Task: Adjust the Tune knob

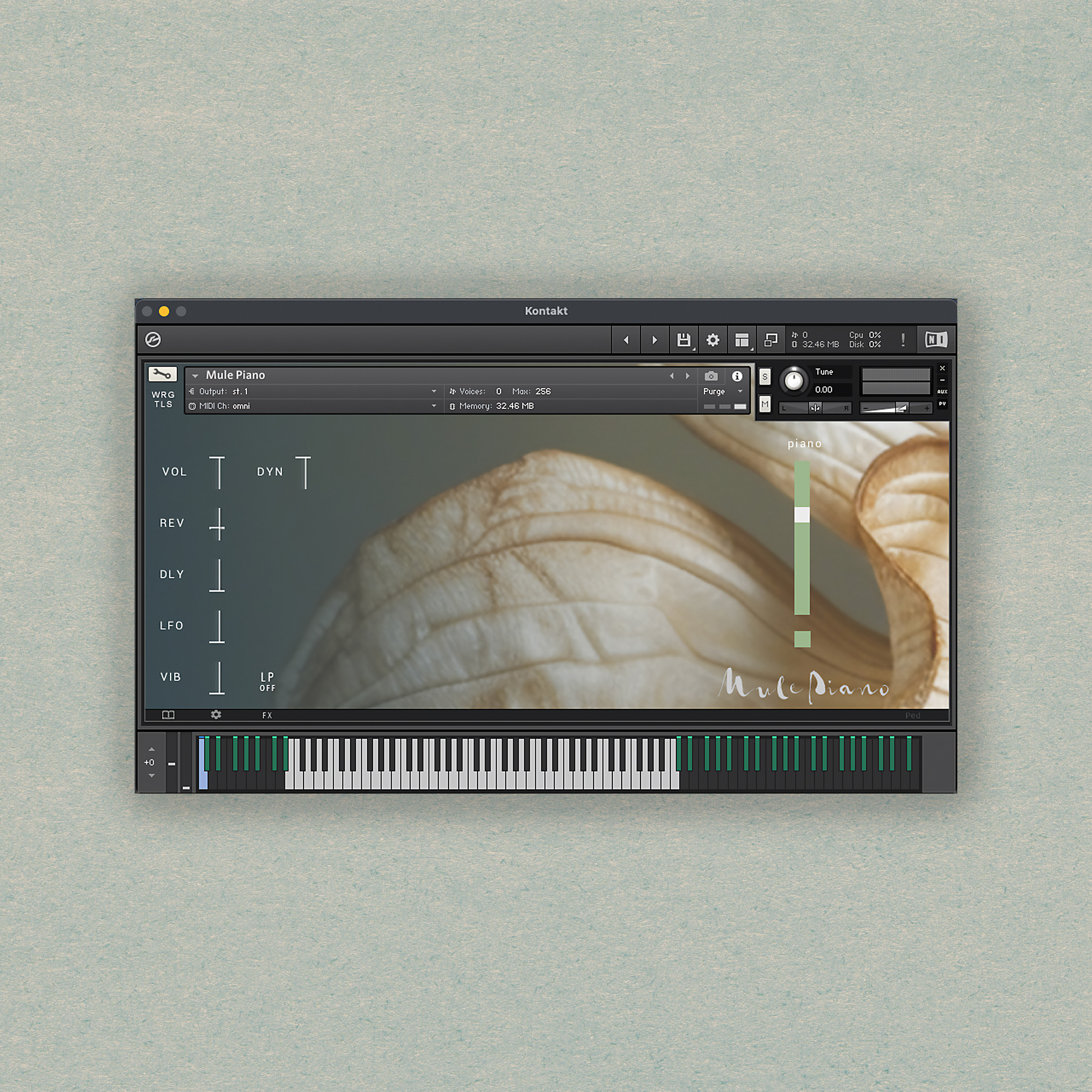Action: tap(794, 381)
